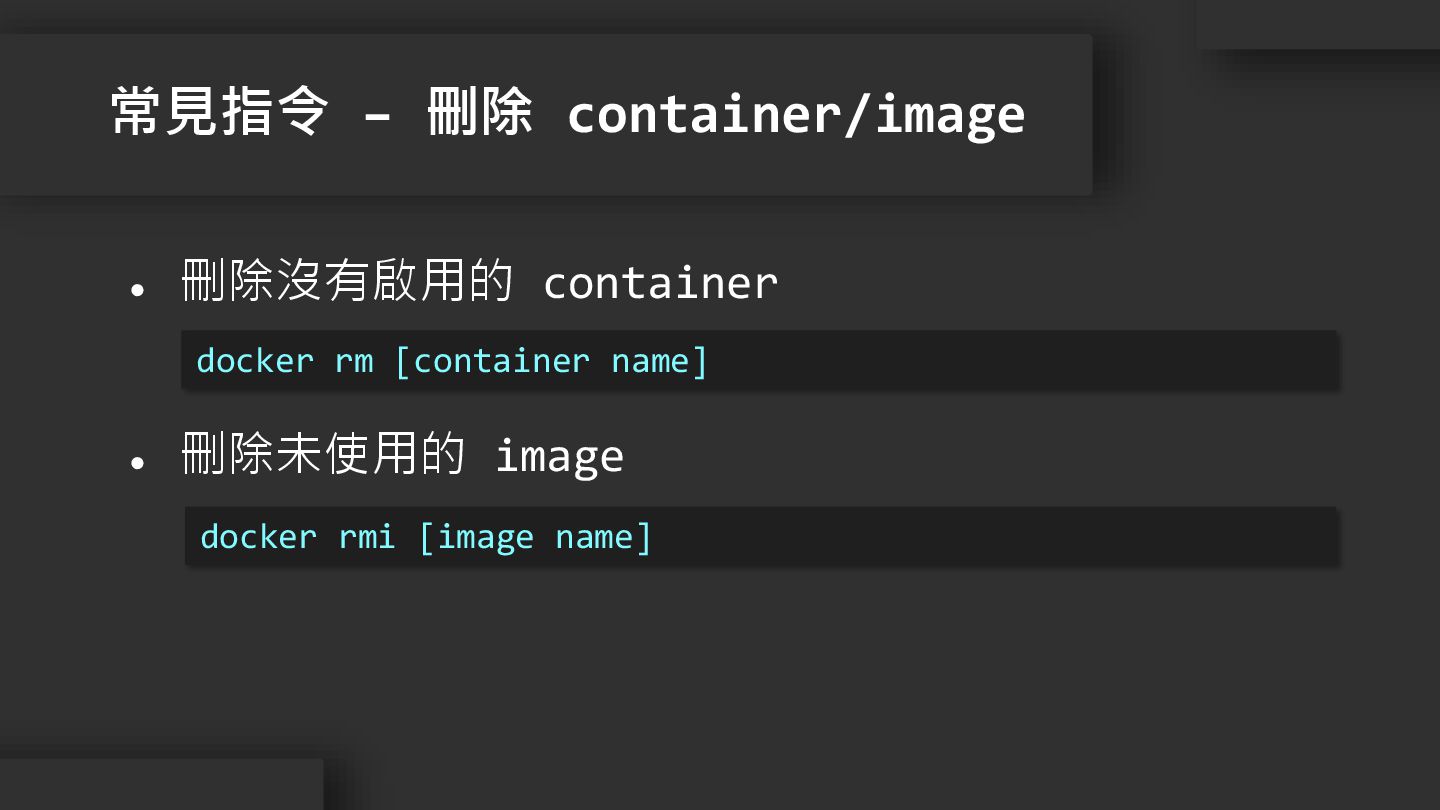Click empty area of the docker rm code box
This screenshot has height=810, width=1440.
pos(1020,360)
